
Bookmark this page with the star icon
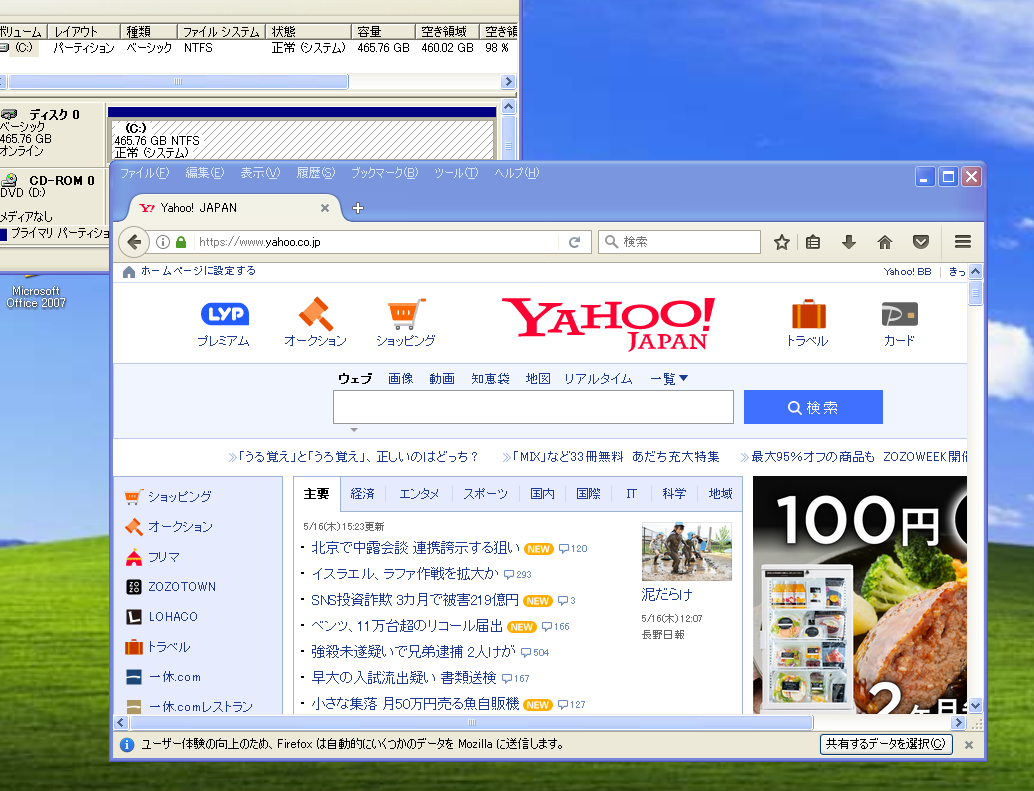point(781,242)
